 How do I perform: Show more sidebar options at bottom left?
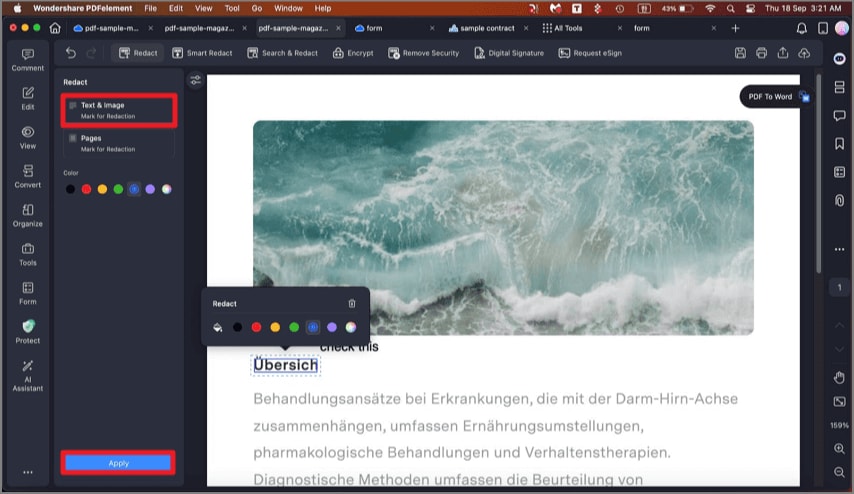28,472
